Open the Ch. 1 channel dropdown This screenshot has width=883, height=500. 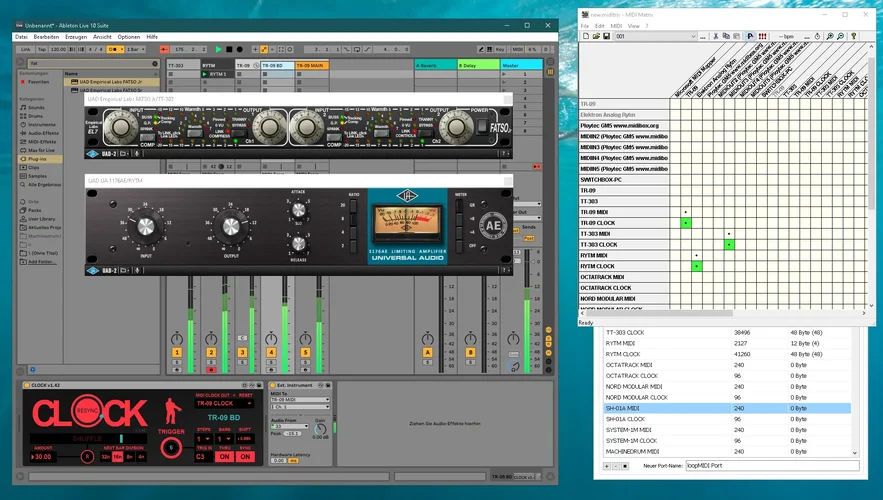(300, 407)
